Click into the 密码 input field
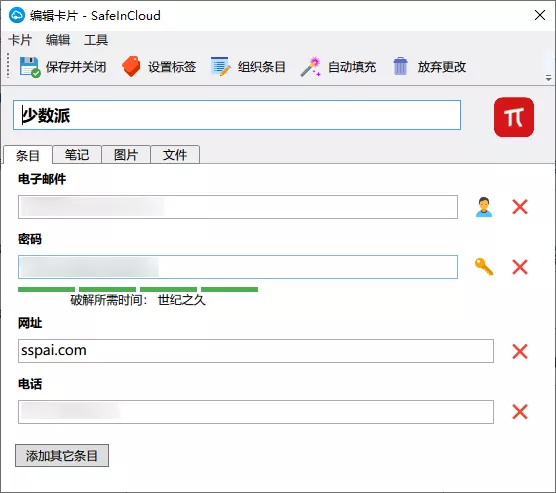Image resolution: width=556 pixels, height=493 pixels. (238, 267)
